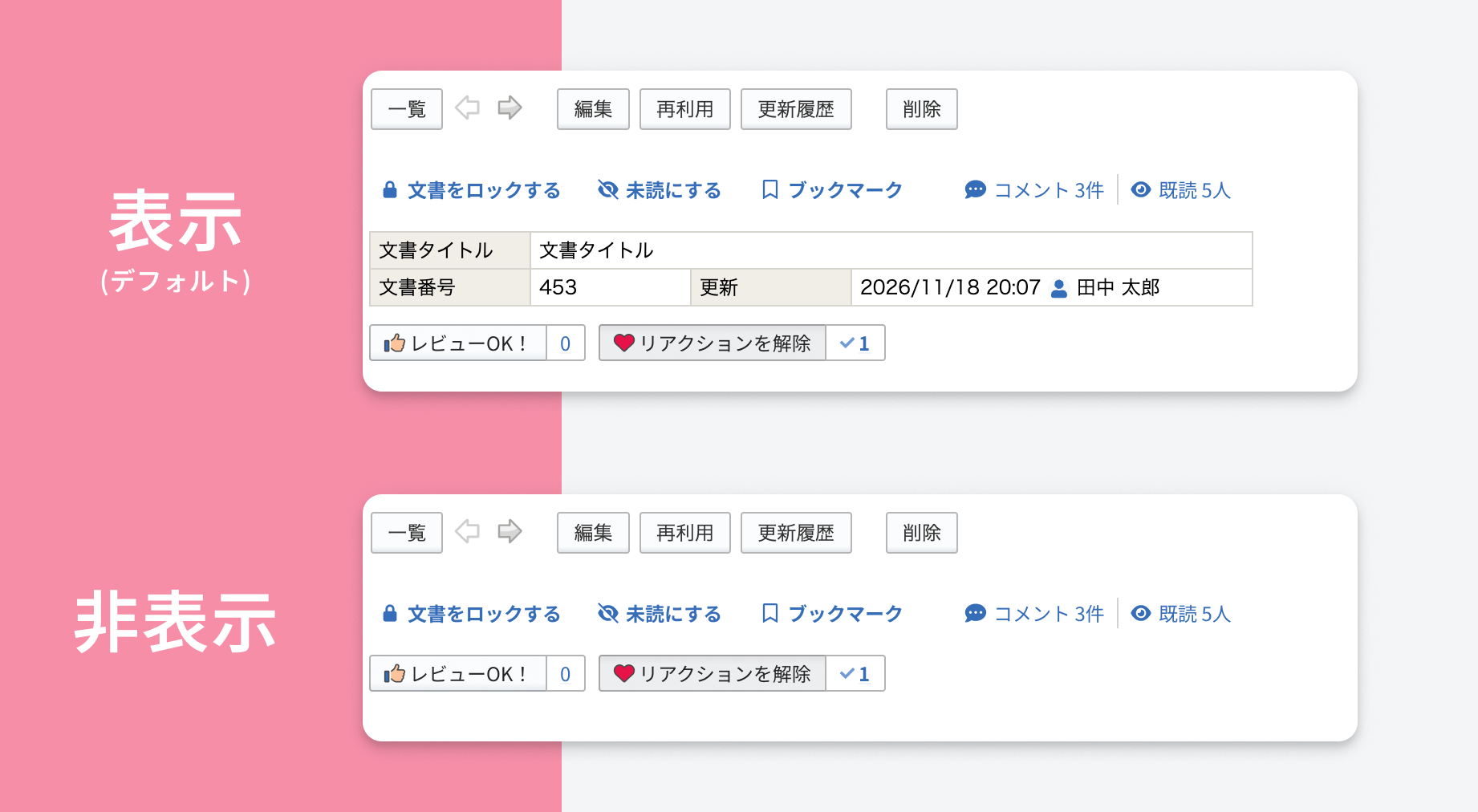View 既読 5人 readers in the top panel
The width and height of the screenshot is (1478, 812).
tap(1180, 190)
